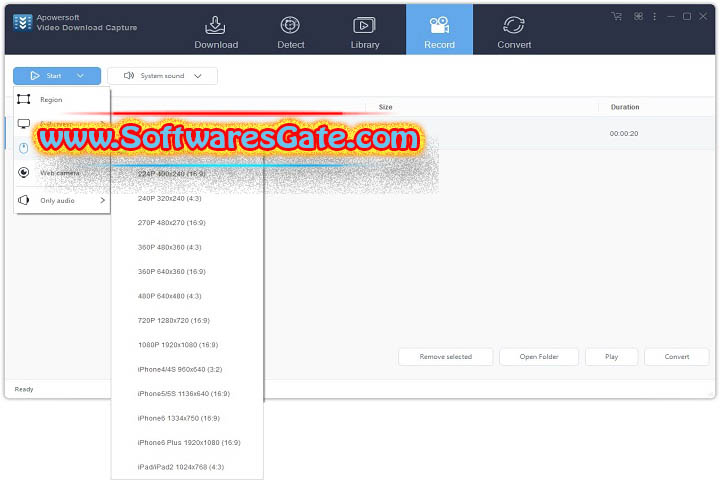
Task: Expand the Start button dropdown arrow
Action: (80, 76)
